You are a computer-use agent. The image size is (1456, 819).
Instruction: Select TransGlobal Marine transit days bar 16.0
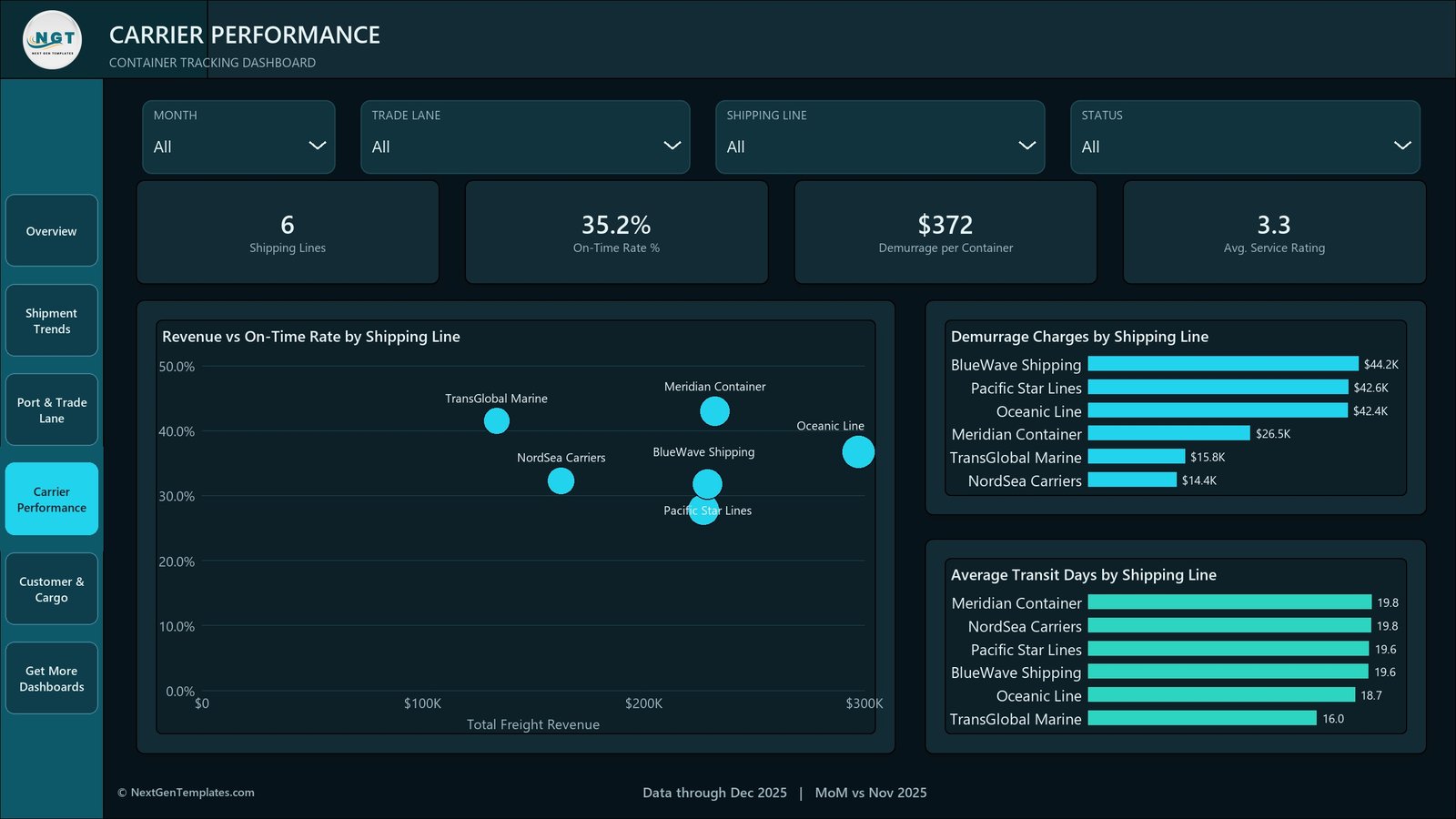[1202, 718]
